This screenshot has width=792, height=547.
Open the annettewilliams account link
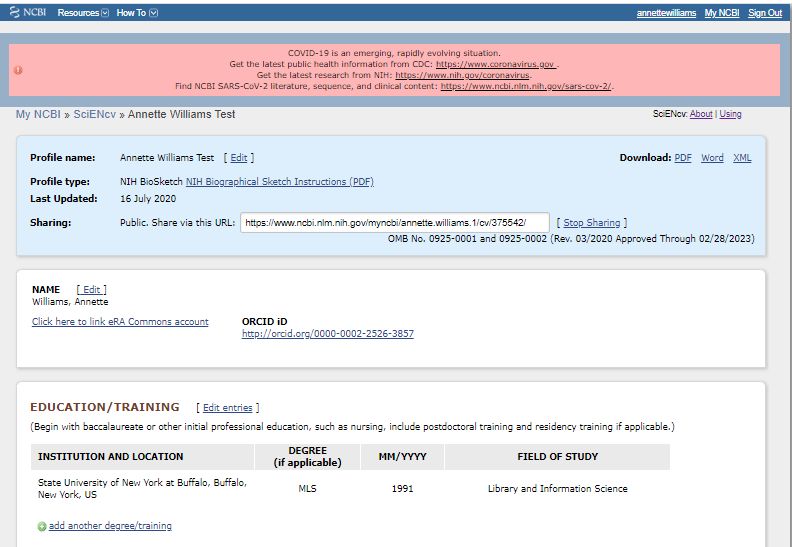tap(666, 13)
